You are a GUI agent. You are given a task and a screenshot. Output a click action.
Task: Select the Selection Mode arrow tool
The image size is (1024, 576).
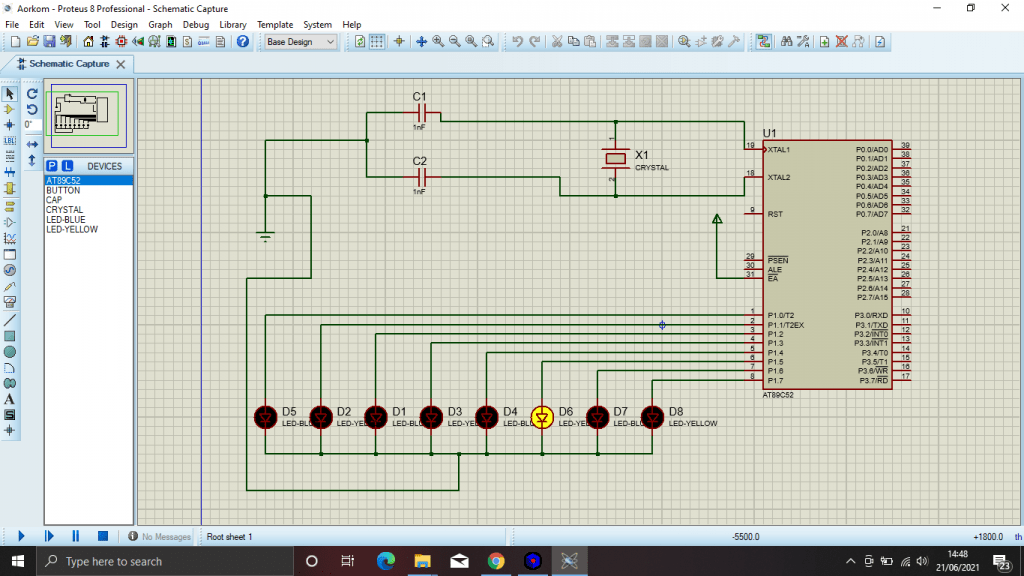click(10, 93)
